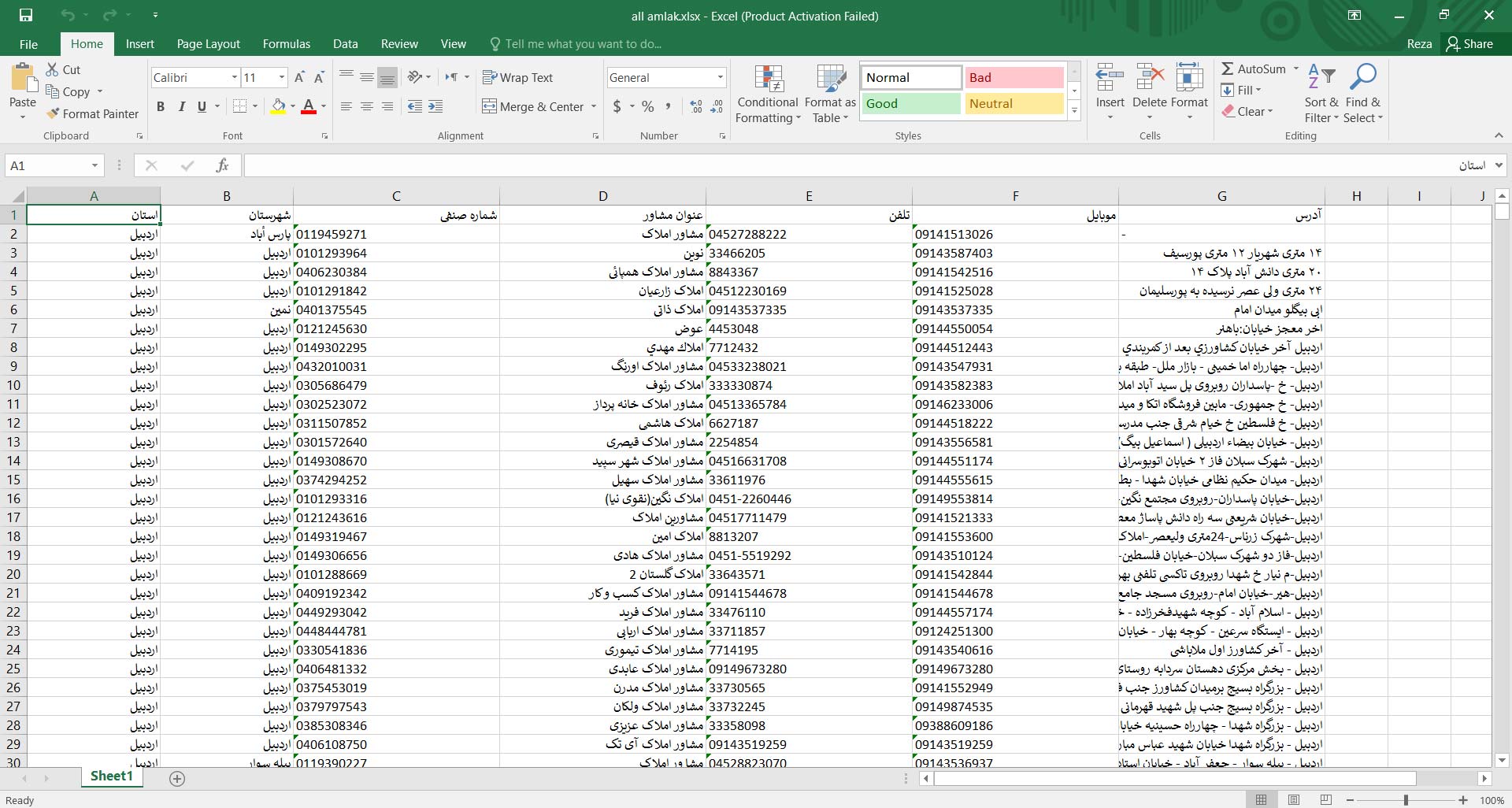Click the zoom slider in status bar

coord(1406,800)
